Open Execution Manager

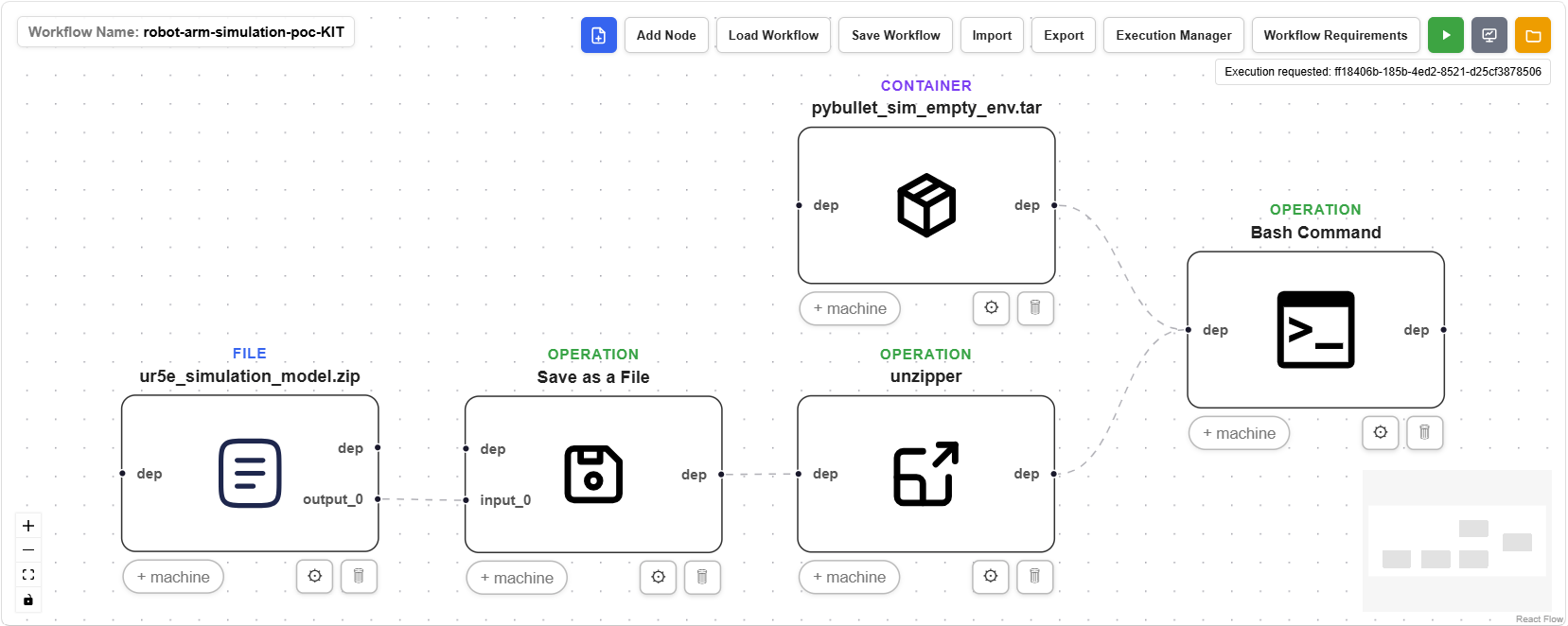(1173, 35)
